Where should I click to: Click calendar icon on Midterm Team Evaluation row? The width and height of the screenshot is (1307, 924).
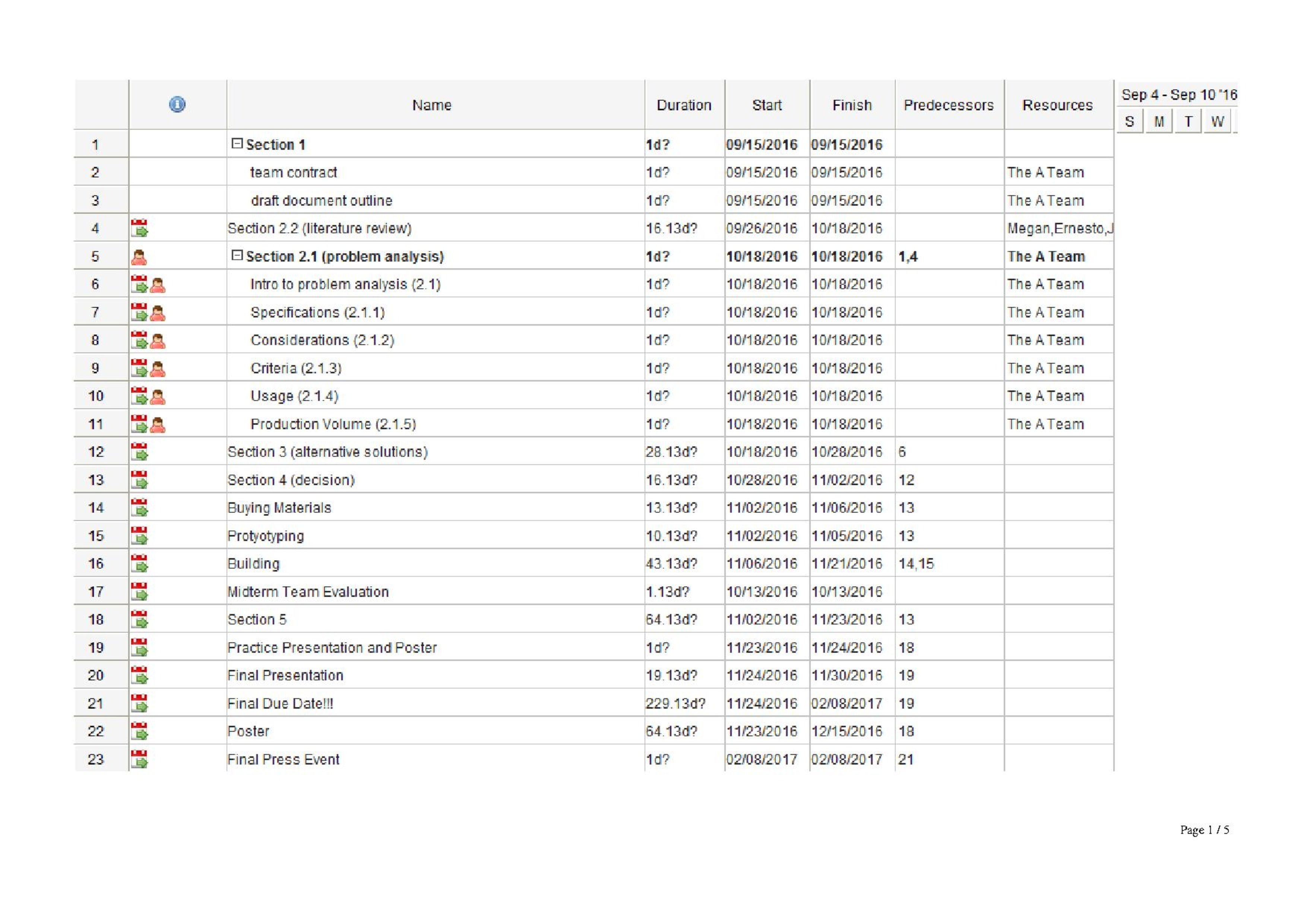tap(139, 592)
